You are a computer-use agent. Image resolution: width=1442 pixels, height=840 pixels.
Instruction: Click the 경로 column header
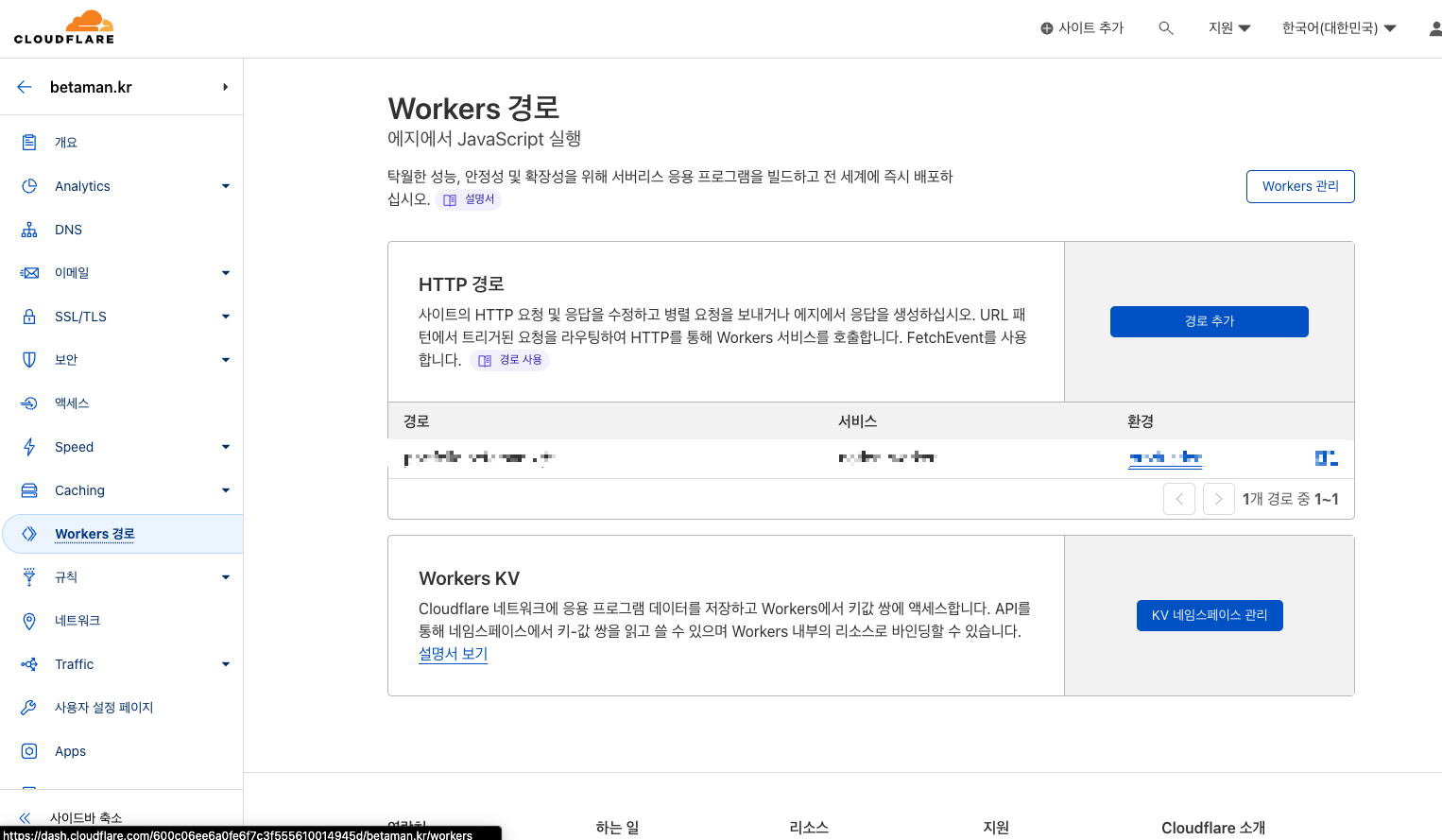(x=417, y=421)
